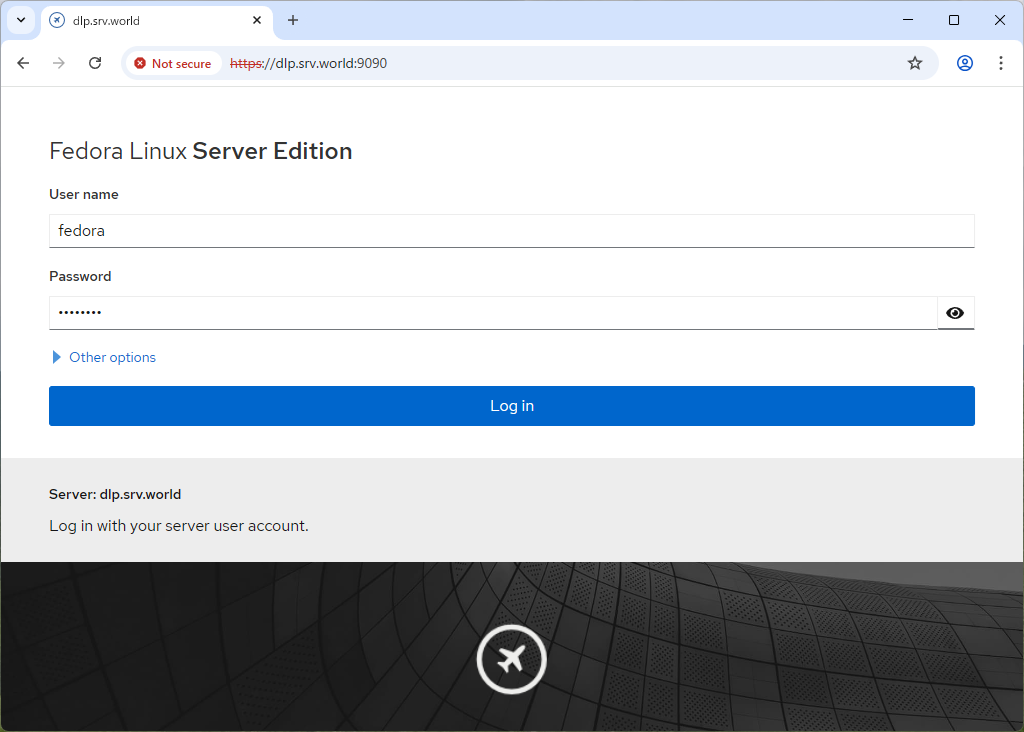Image resolution: width=1024 pixels, height=732 pixels.
Task: Minimize the browser window
Action: click(x=908, y=20)
